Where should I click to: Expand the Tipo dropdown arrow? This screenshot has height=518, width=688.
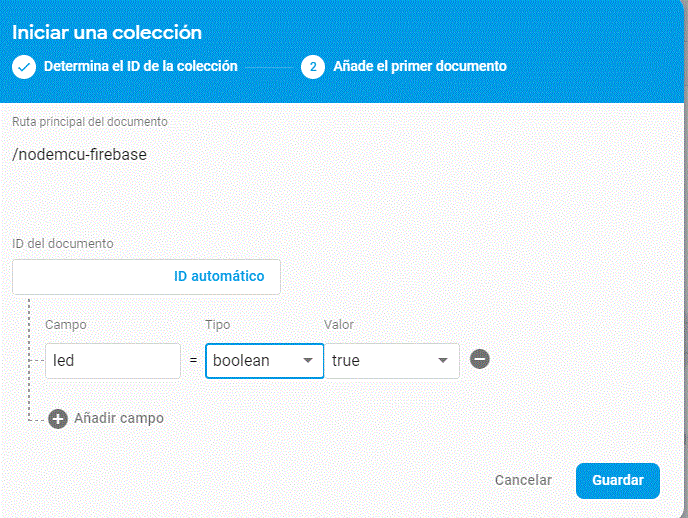[x=307, y=361]
